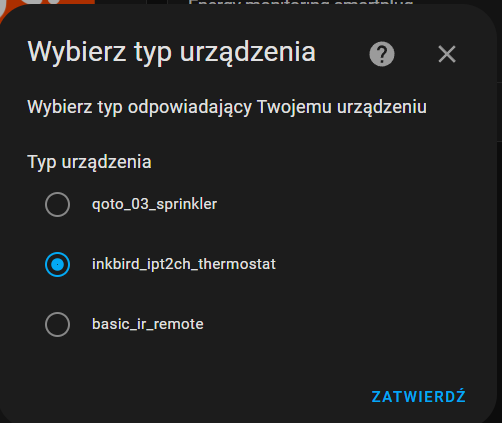The width and height of the screenshot is (502, 423).
Task: Open help via the question mark icon
Action: pos(382,54)
